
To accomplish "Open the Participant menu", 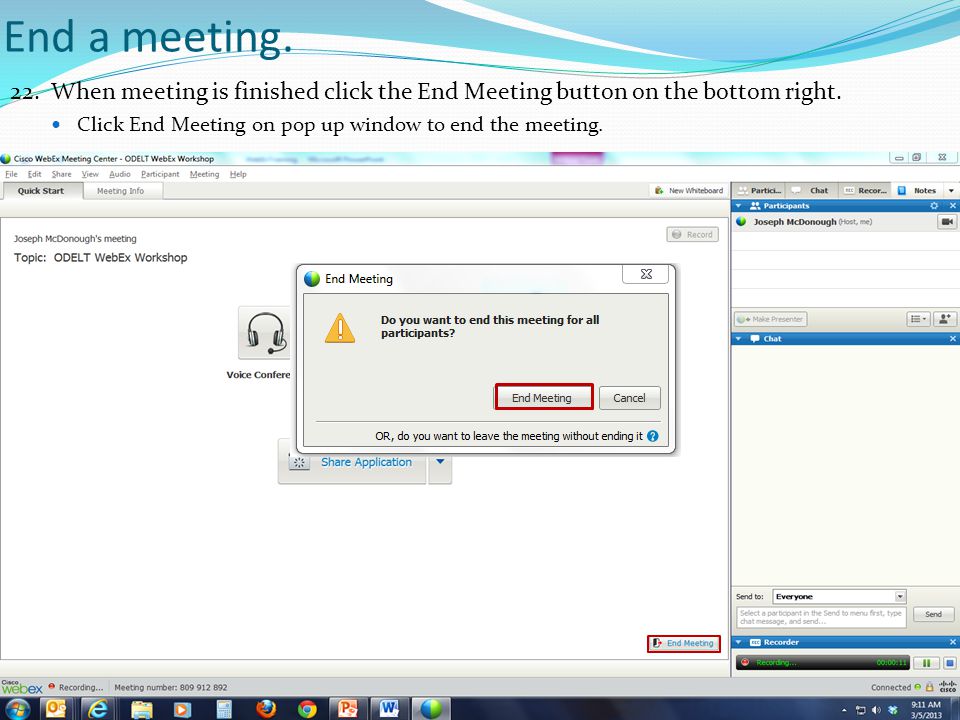I will (160, 174).
